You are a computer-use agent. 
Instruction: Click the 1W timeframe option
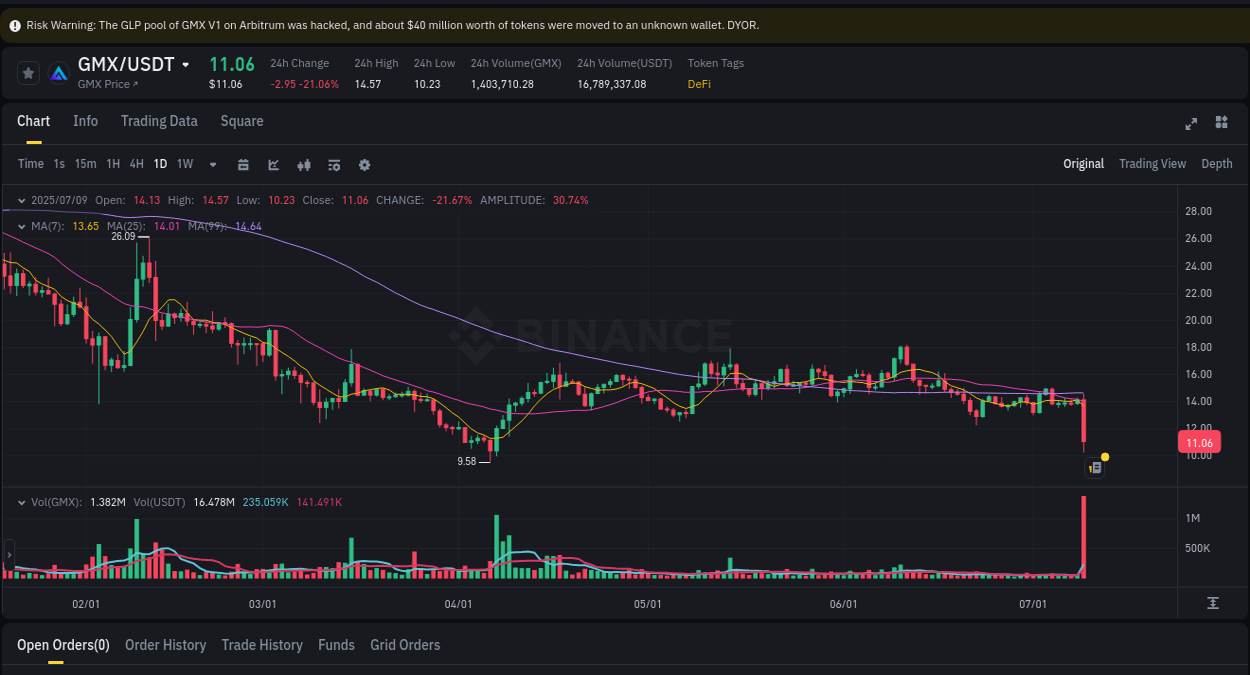pyautogui.click(x=184, y=164)
